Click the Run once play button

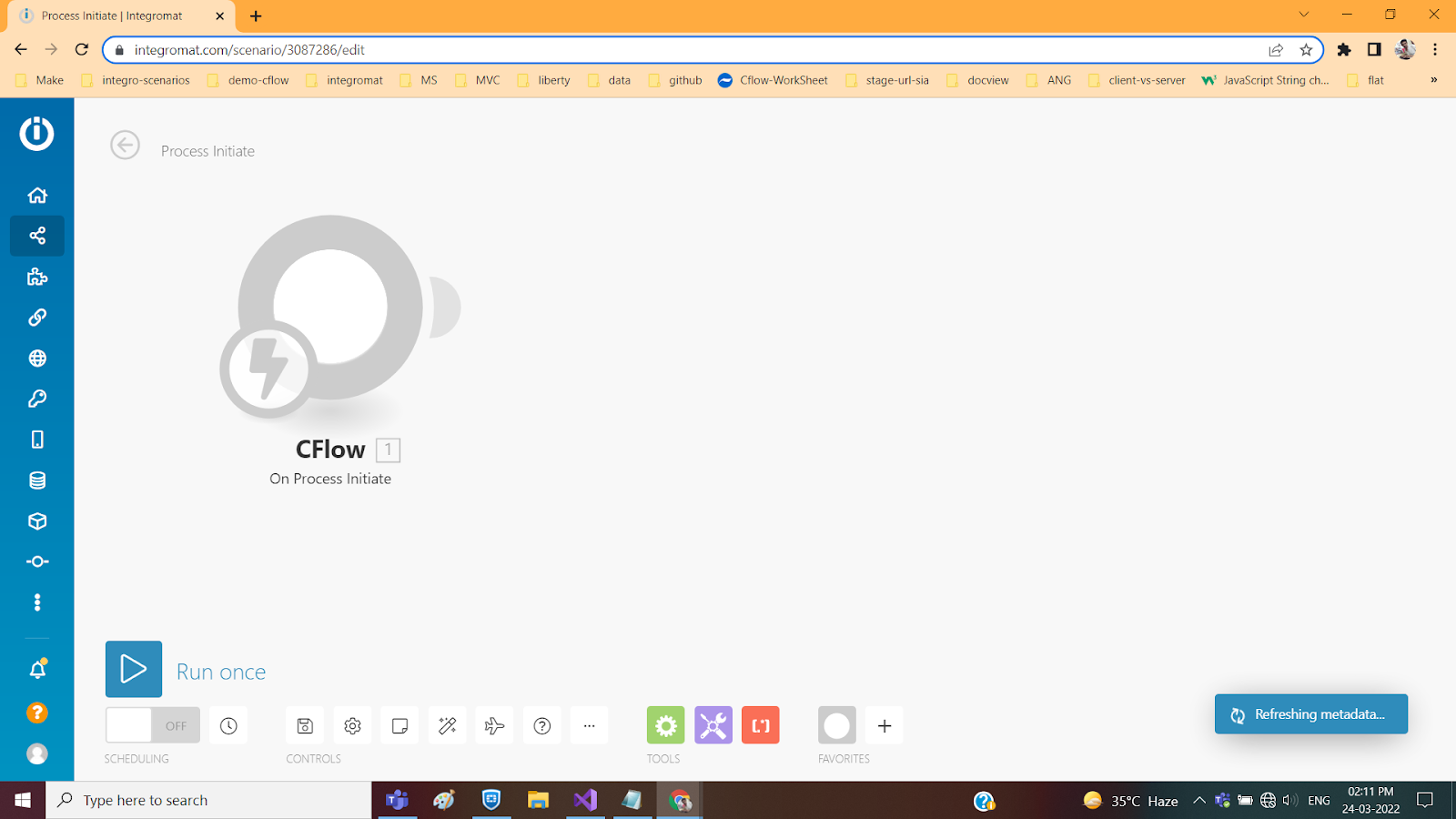pyautogui.click(x=134, y=669)
